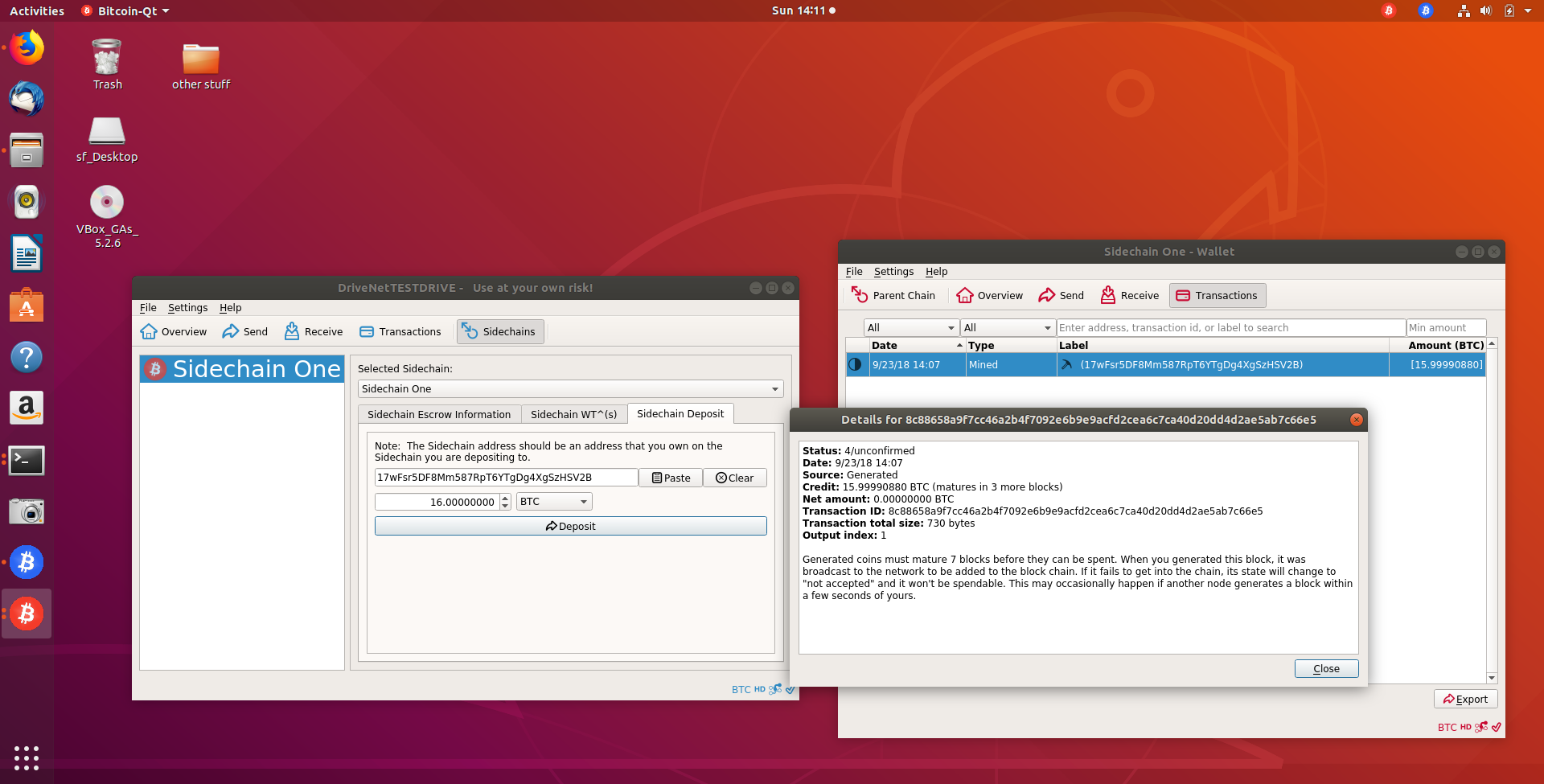Open system menu arrow in top bar
Image resolution: width=1544 pixels, height=784 pixels.
pyautogui.click(x=1528, y=10)
